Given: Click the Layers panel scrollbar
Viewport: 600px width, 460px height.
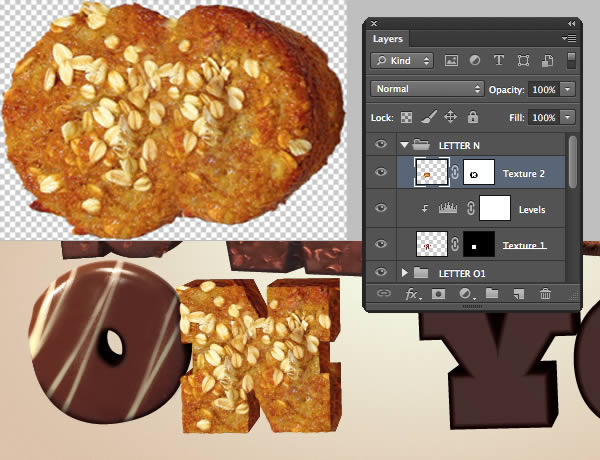Looking at the screenshot, I should pyautogui.click(x=572, y=162).
